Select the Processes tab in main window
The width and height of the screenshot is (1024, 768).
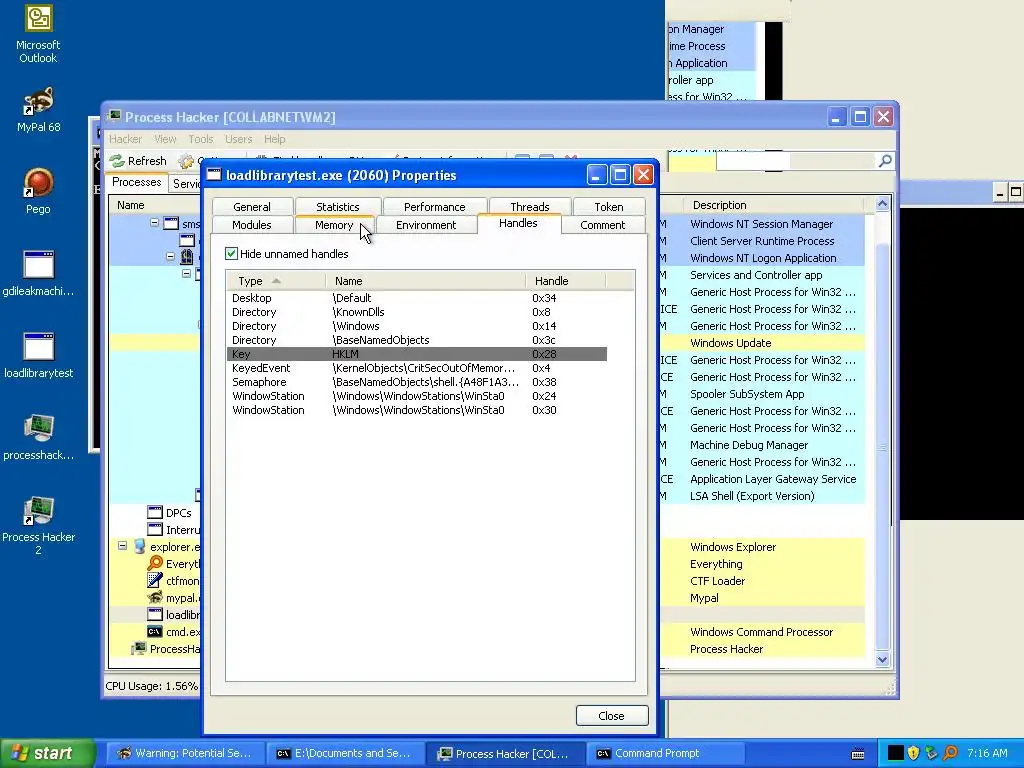pos(136,182)
